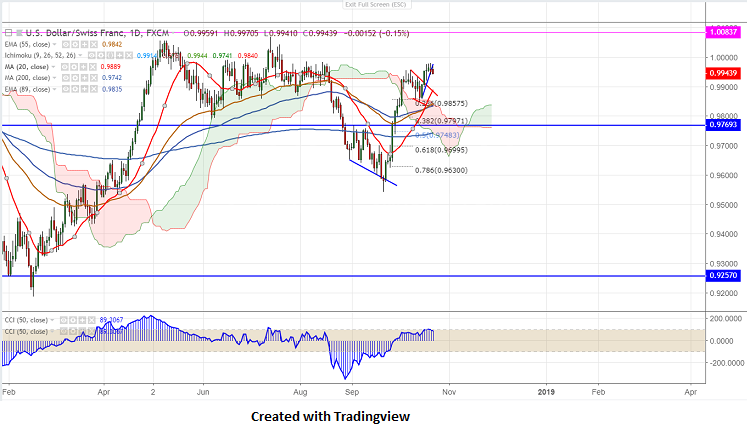Select the 0.97693 horizontal line price label
Image resolution: width=747 pixels, height=429 pixels.
tap(723, 125)
